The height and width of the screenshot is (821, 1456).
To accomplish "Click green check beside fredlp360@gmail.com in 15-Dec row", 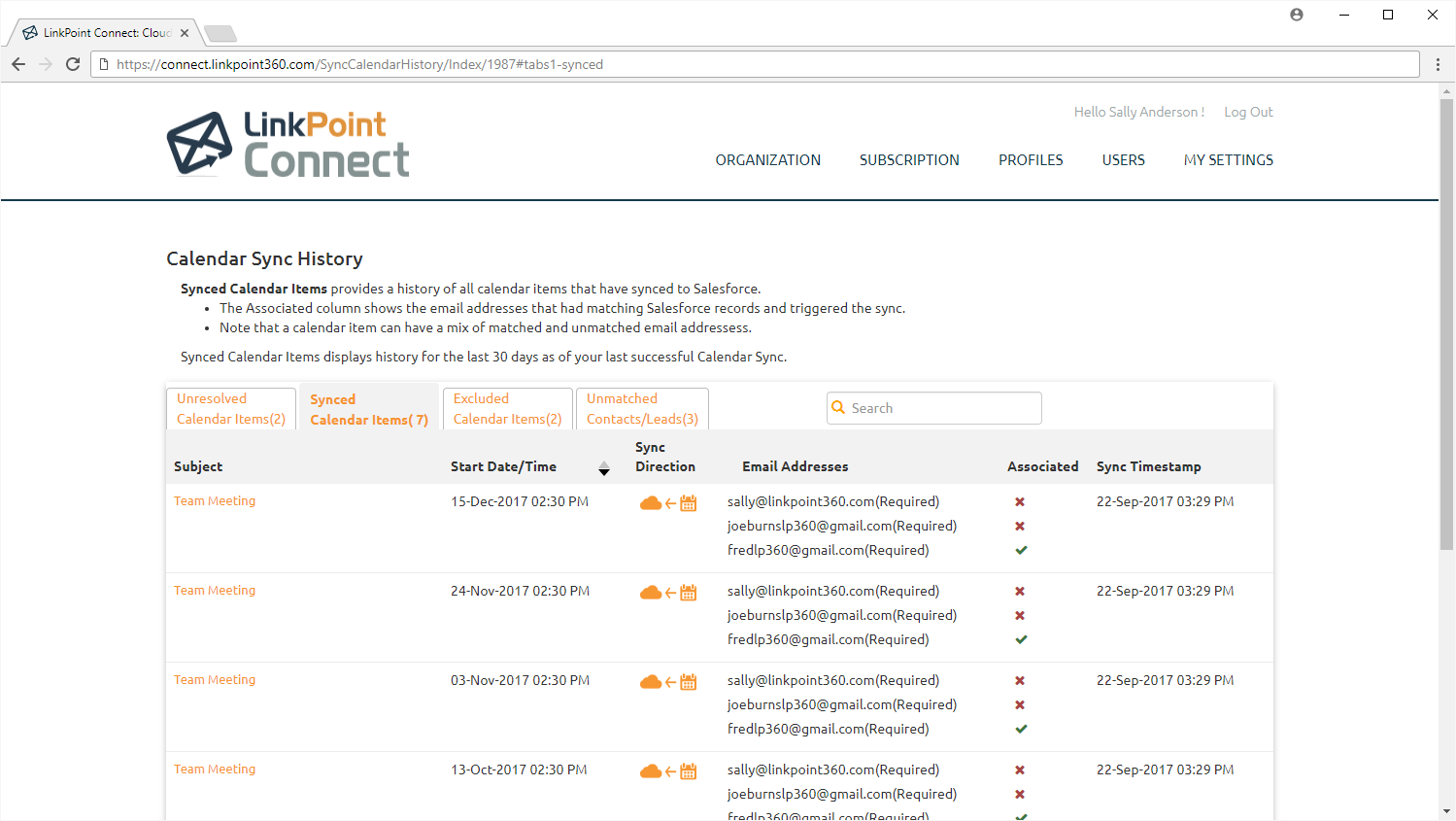I will pyautogui.click(x=1021, y=550).
